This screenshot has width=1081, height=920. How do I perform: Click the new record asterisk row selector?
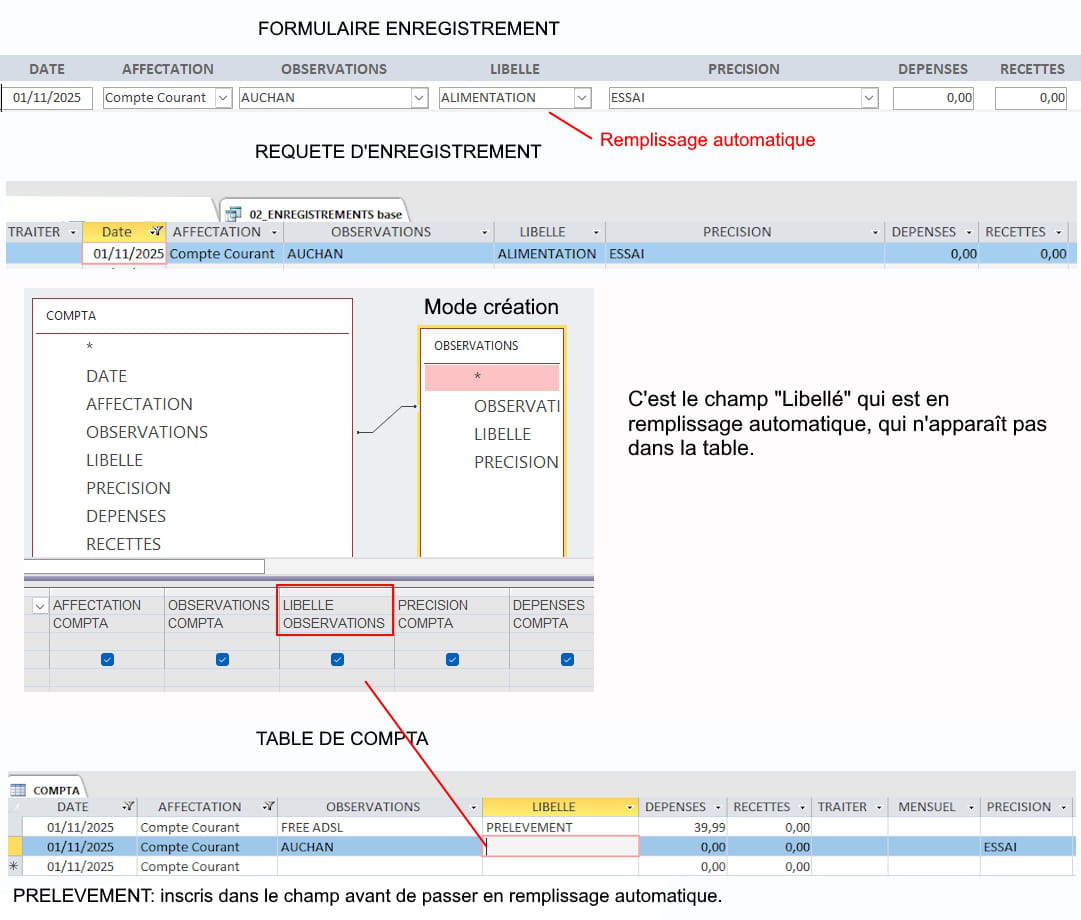14,866
